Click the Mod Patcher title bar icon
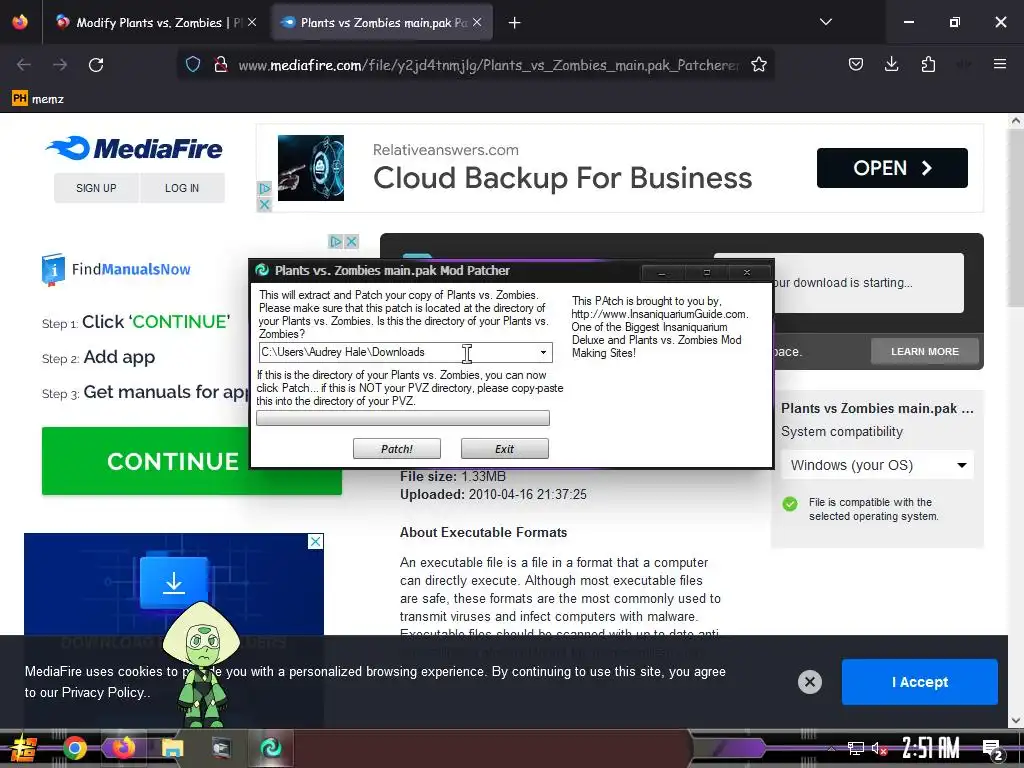 coord(263,270)
